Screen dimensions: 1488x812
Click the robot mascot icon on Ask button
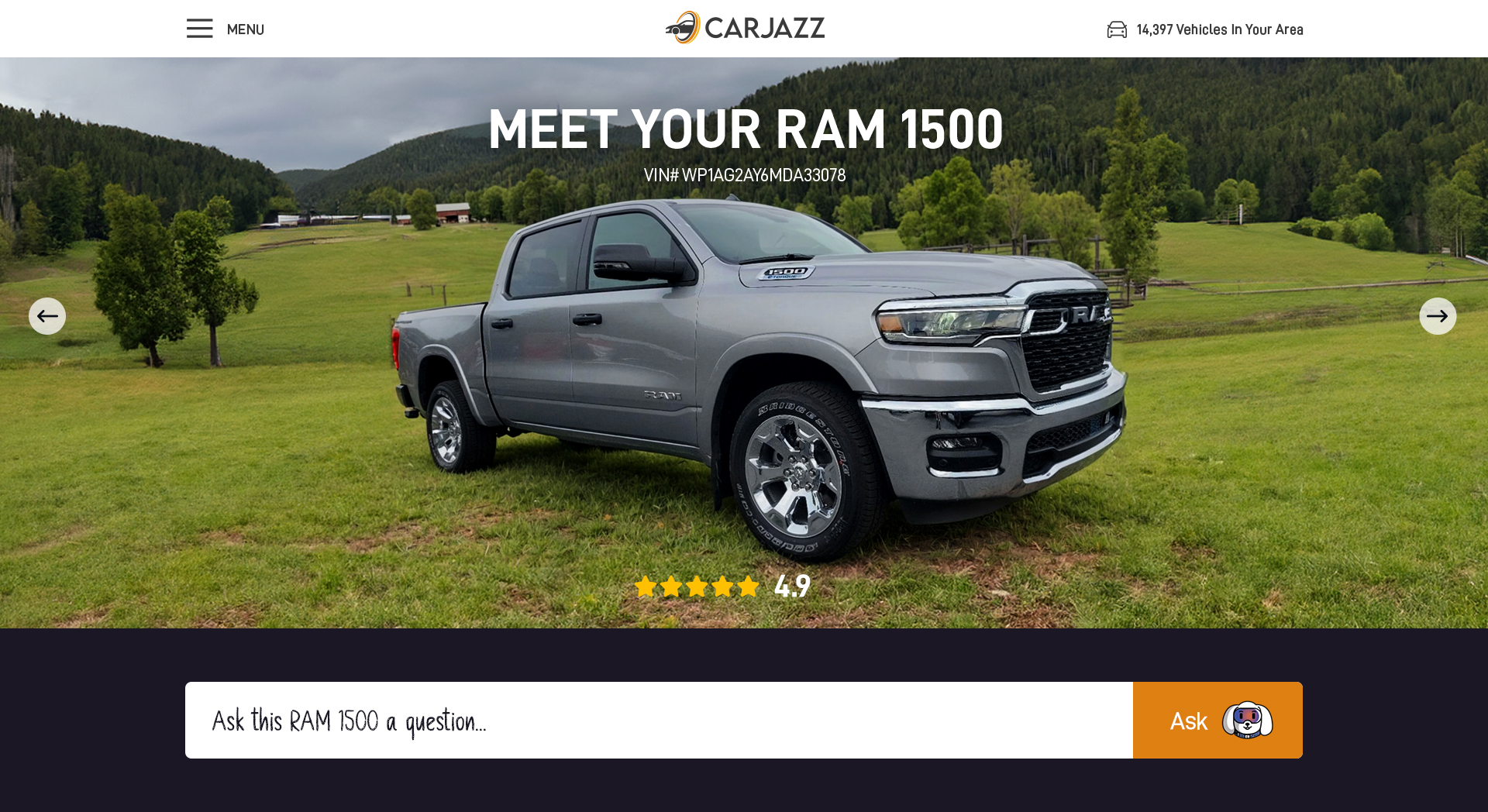(1247, 721)
